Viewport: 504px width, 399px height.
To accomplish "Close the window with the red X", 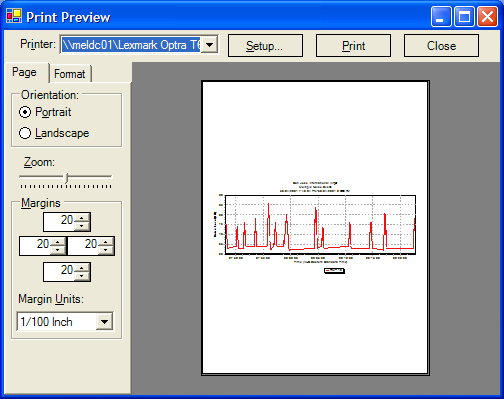I will click(x=487, y=17).
